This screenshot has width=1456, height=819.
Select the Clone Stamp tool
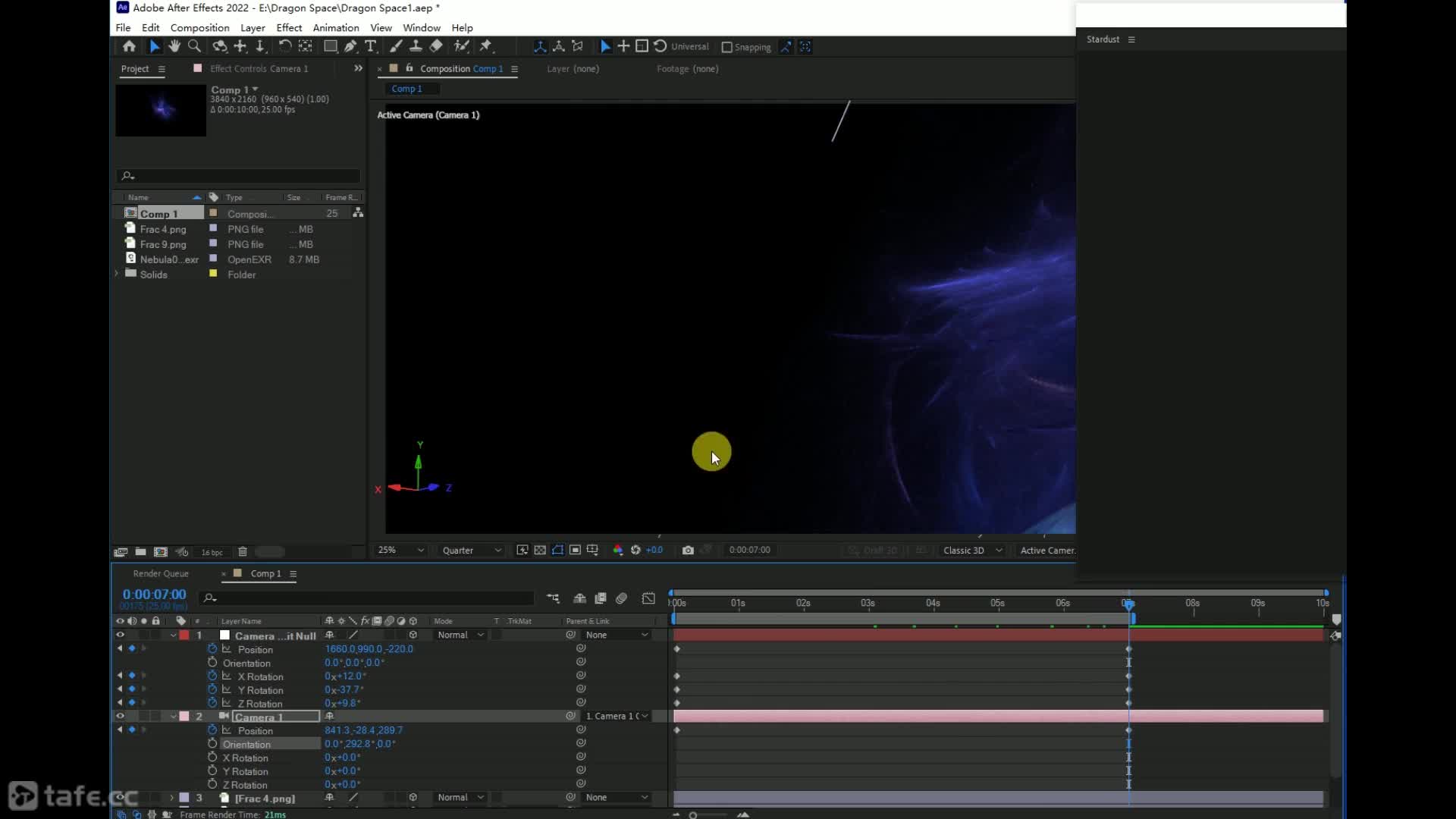coord(416,46)
